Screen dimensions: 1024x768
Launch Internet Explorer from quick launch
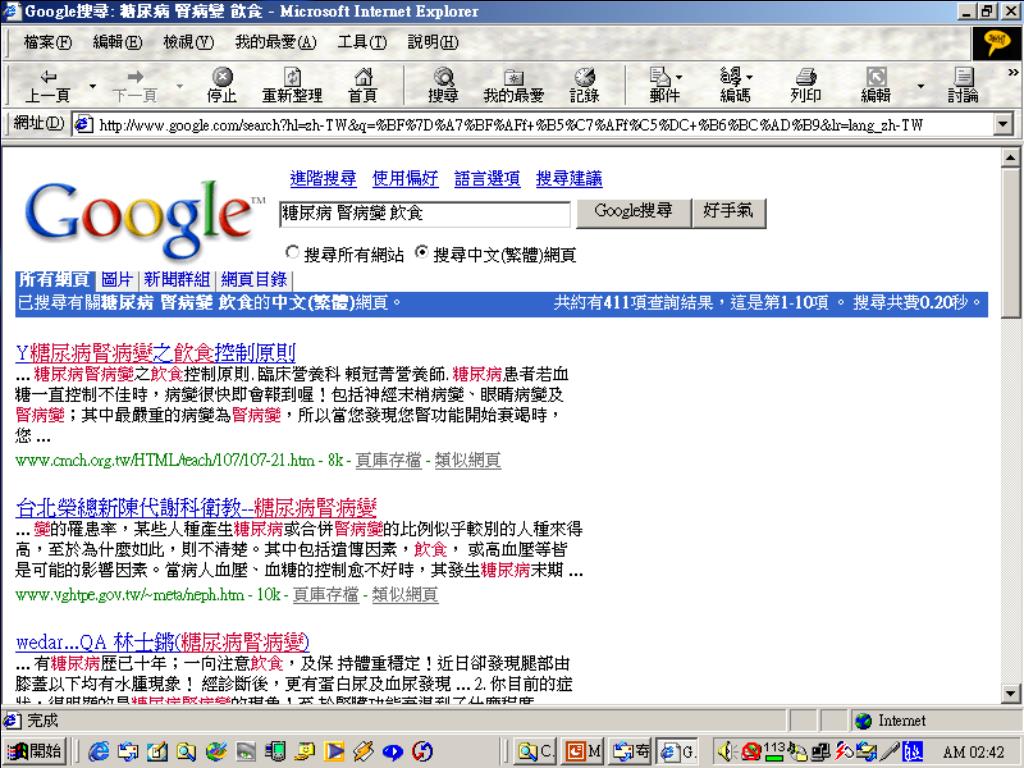(99, 752)
